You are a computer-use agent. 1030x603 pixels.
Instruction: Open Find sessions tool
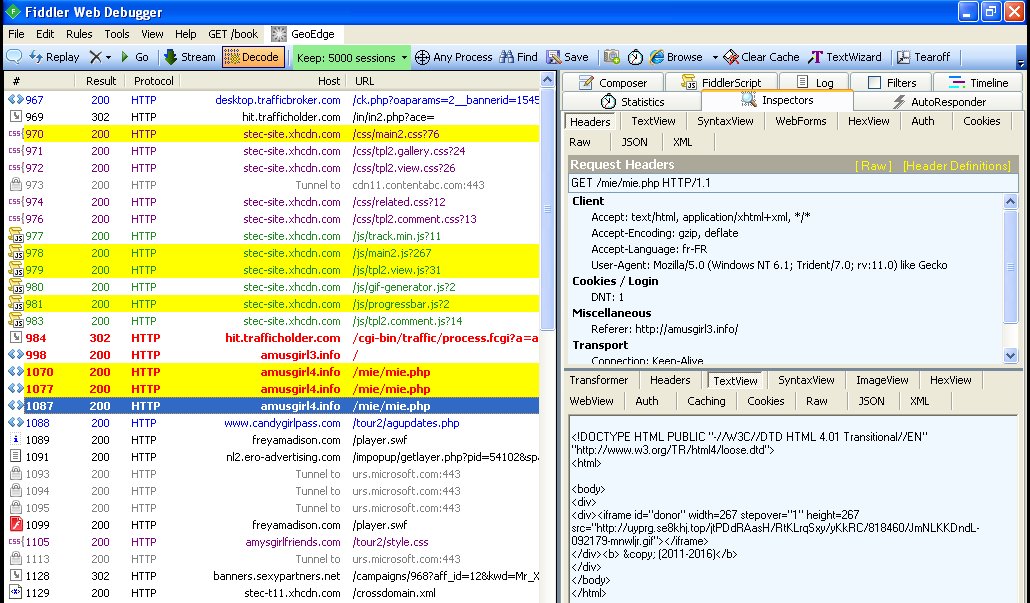pos(518,57)
